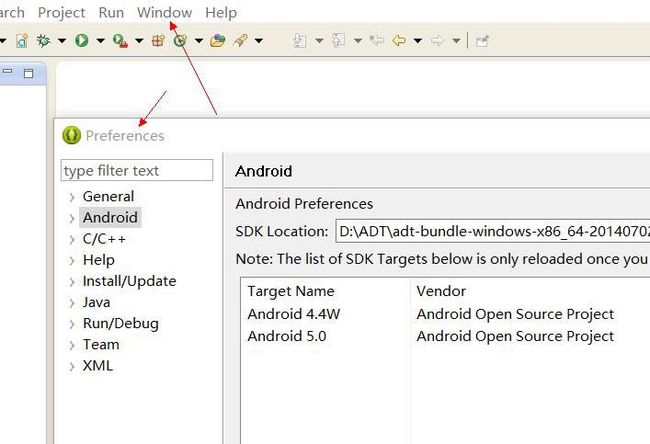Click the Next Annotation toolbar icon
This screenshot has width=650, height=444.
tap(300, 41)
